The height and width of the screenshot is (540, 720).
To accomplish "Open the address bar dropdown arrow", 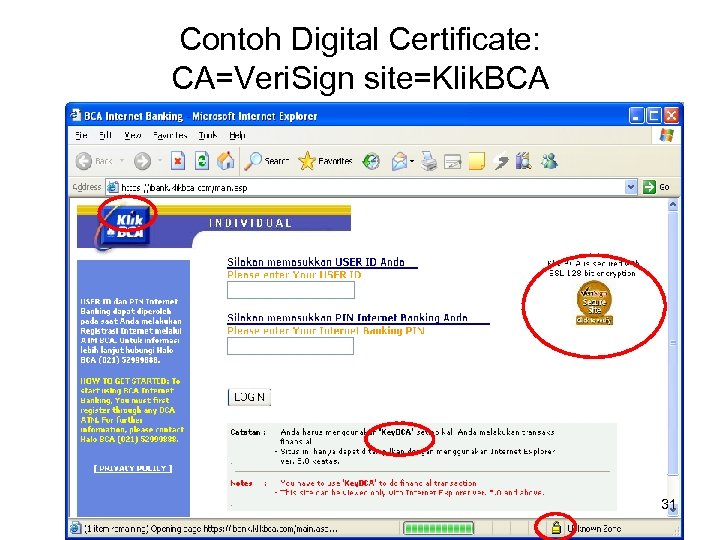I will [x=631, y=187].
